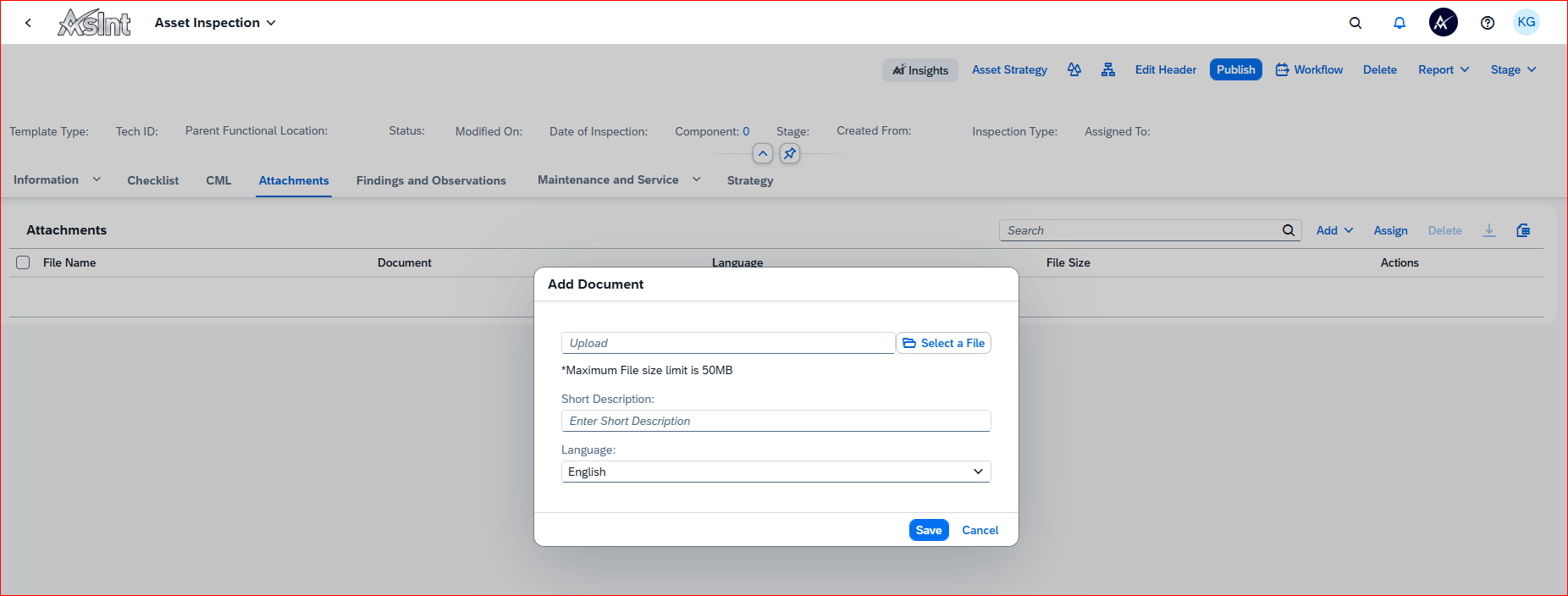
Task: Click the Upload input field
Action: coord(728,343)
